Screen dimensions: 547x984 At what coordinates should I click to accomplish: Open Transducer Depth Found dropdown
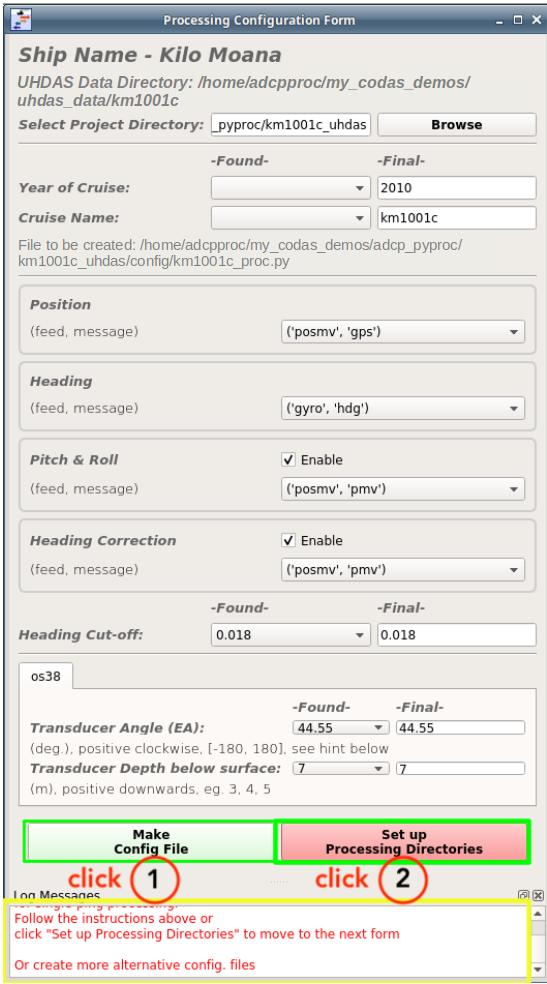point(341,768)
